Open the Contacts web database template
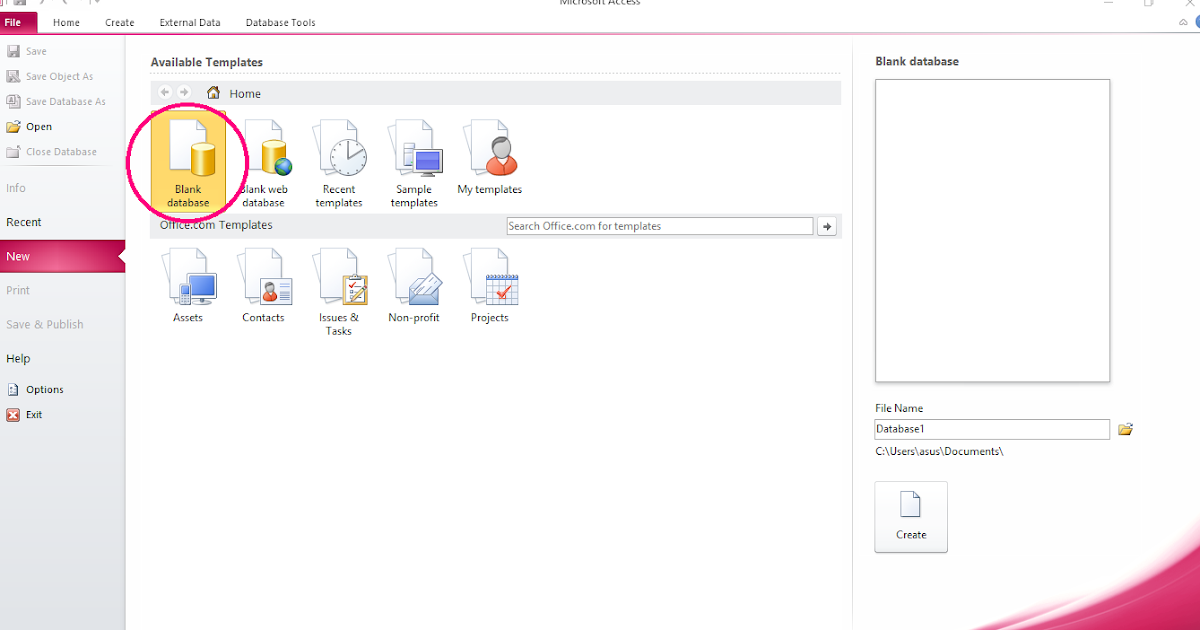 263,285
